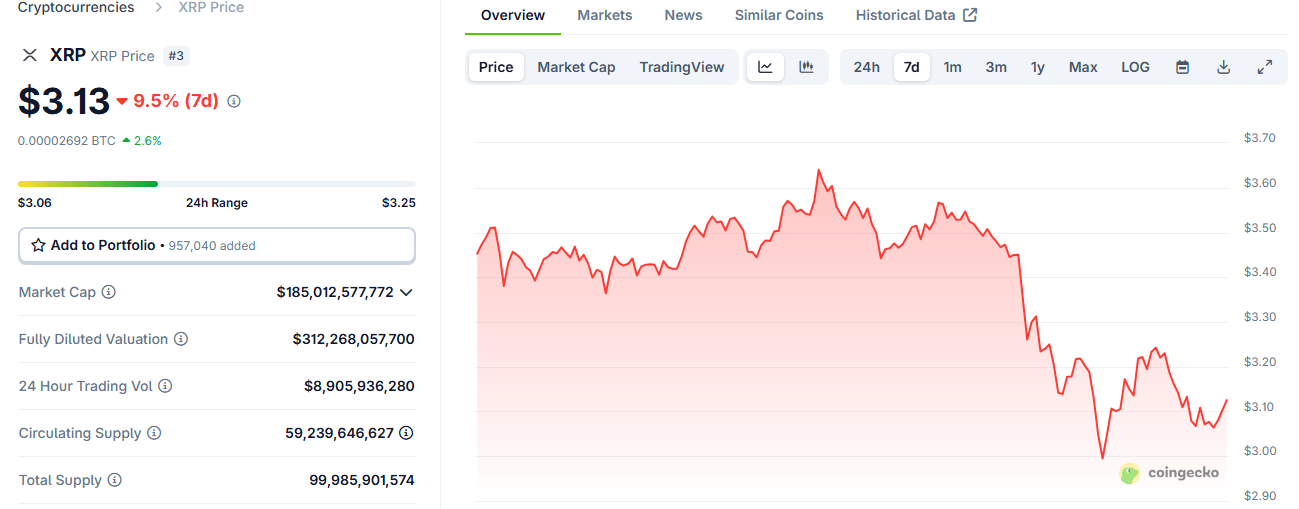The height and width of the screenshot is (509, 1299).
Task: Click the Add to Portfolio button
Action: (x=216, y=245)
